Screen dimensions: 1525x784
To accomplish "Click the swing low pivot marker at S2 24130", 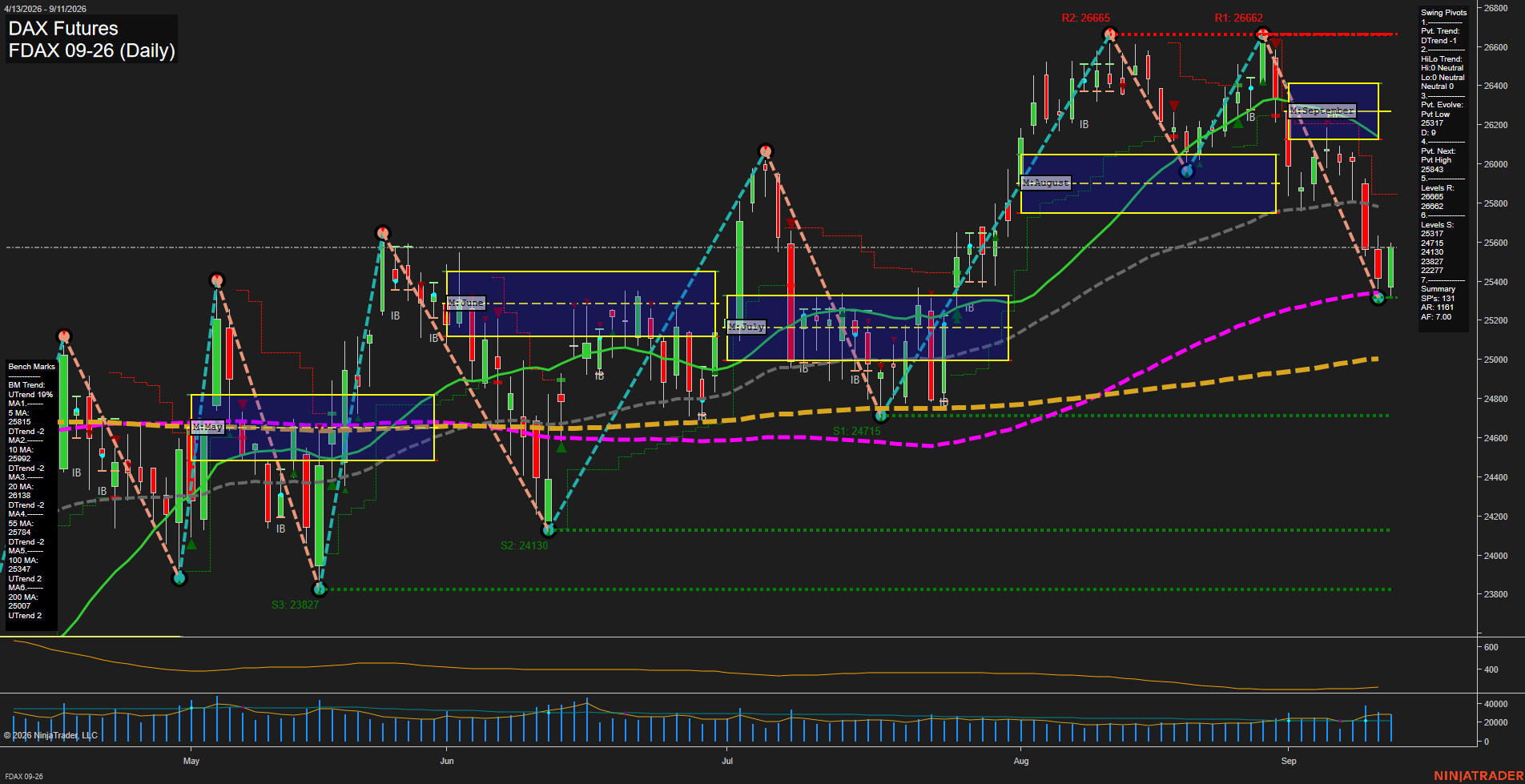I will pos(549,529).
